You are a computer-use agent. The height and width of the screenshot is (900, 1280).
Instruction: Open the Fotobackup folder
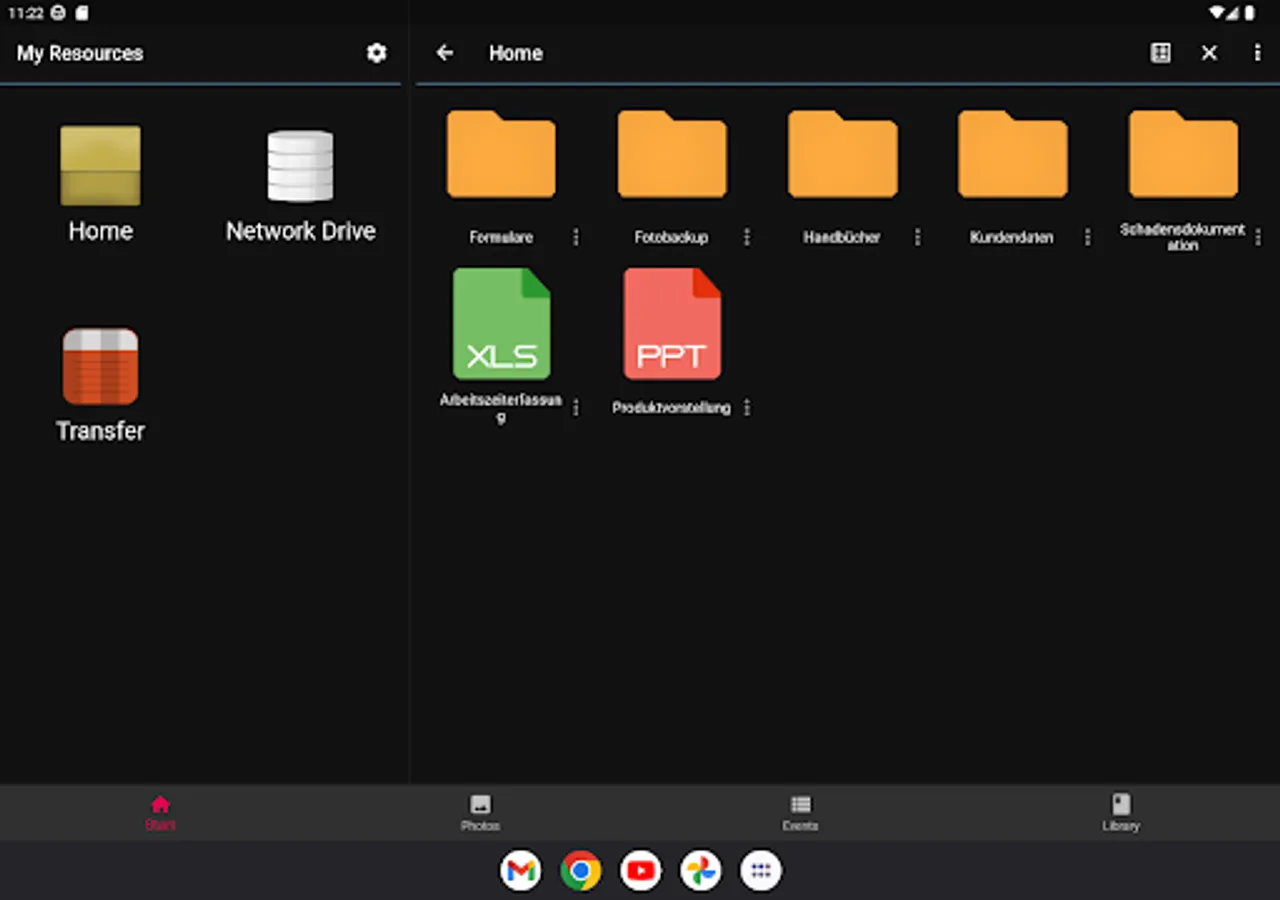672,154
